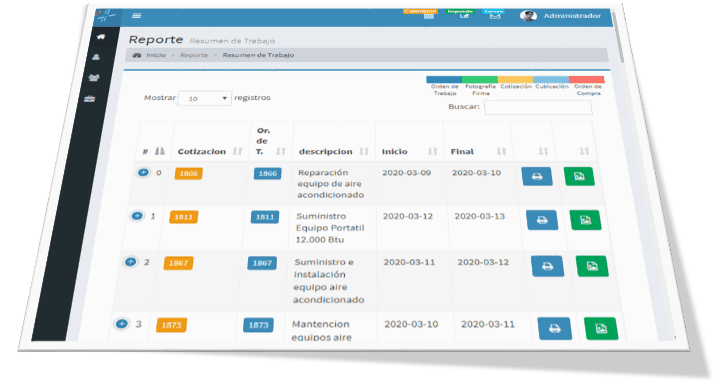Open the hamburger menu in top bar

click(136, 16)
